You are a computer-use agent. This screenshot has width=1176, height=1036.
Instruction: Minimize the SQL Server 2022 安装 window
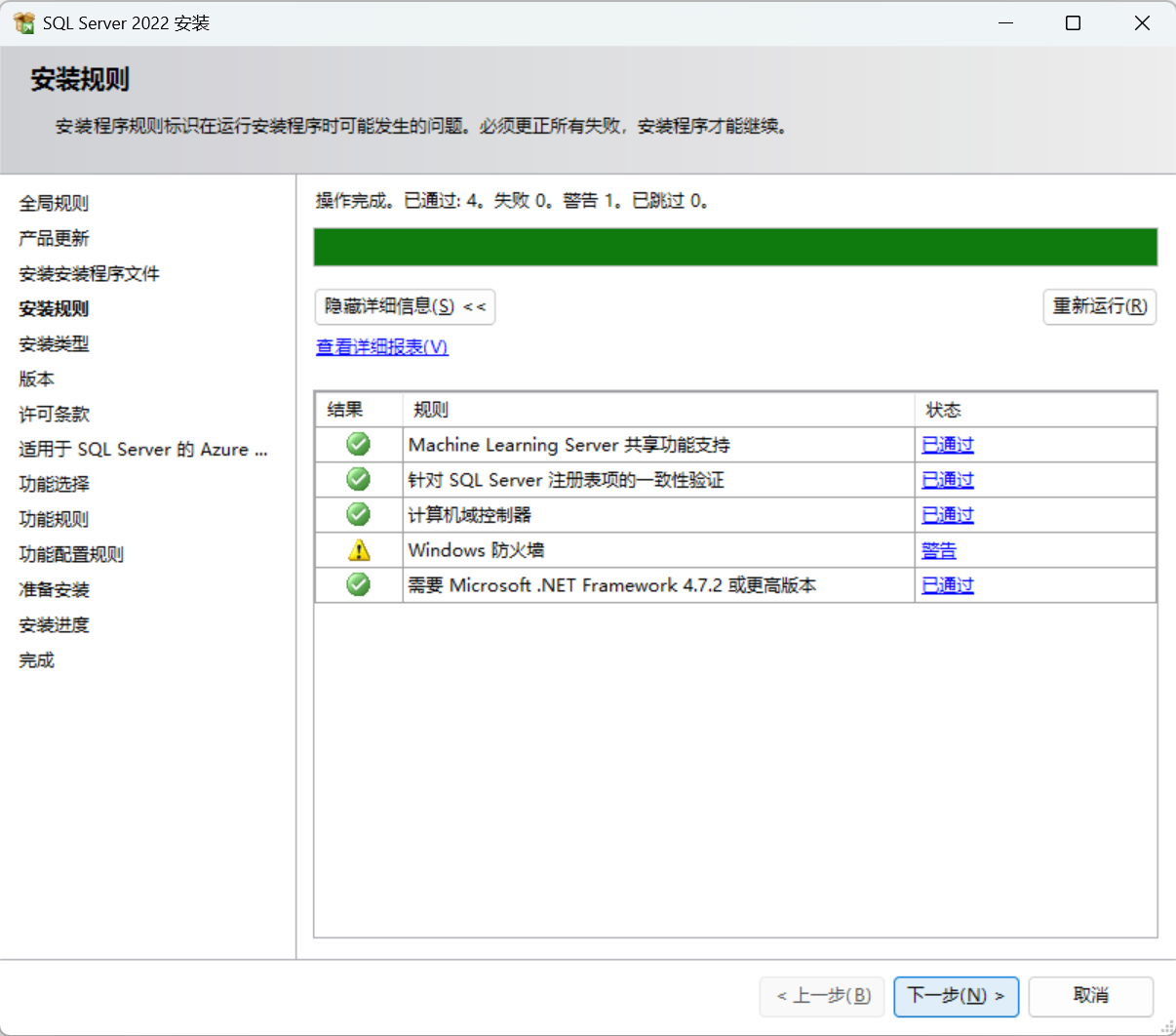pyautogui.click(x=1006, y=22)
